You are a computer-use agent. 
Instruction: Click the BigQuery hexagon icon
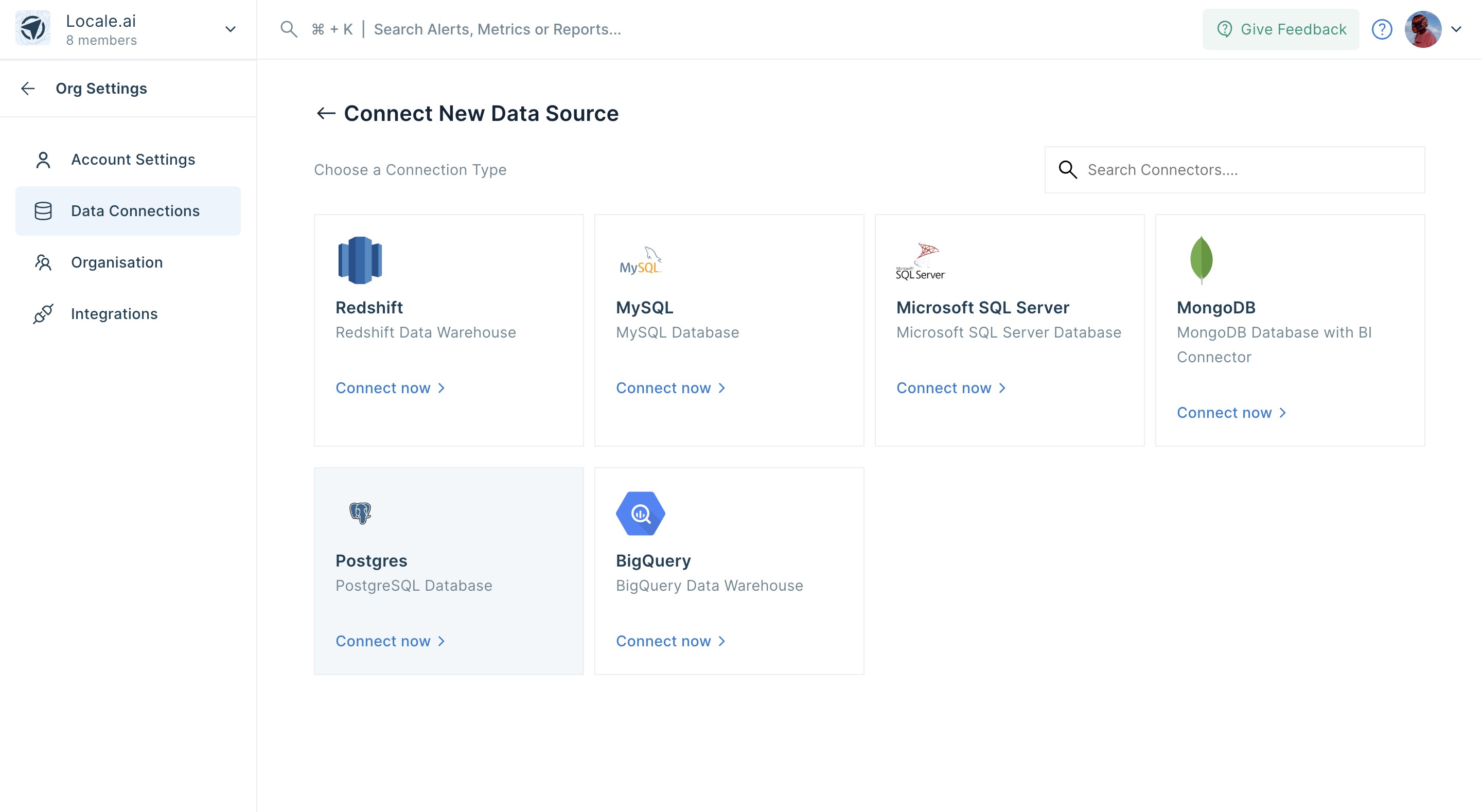640,513
